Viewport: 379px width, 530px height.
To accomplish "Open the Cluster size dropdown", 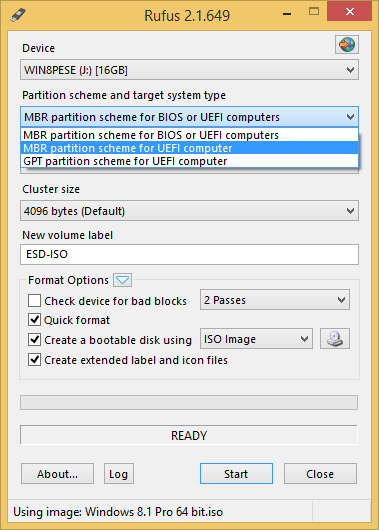I will click(189, 211).
